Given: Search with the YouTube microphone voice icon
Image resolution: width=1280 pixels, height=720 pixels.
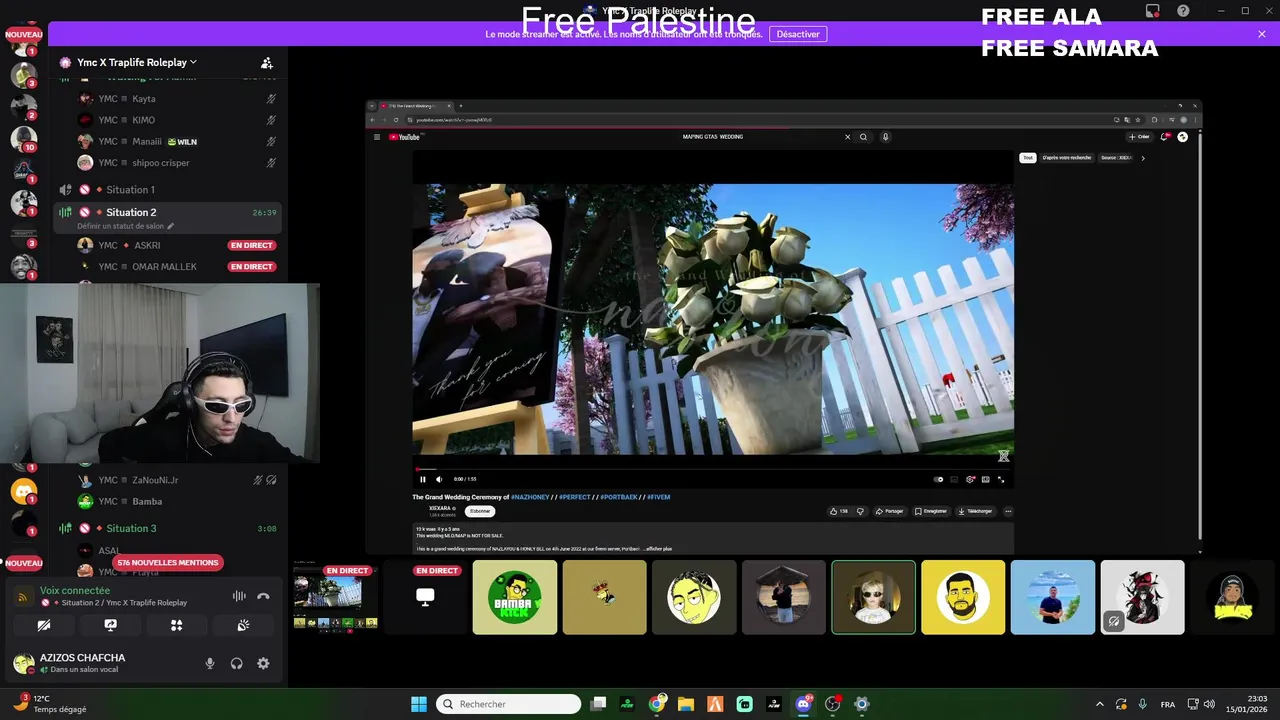Looking at the screenshot, I should (x=885, y=137).
